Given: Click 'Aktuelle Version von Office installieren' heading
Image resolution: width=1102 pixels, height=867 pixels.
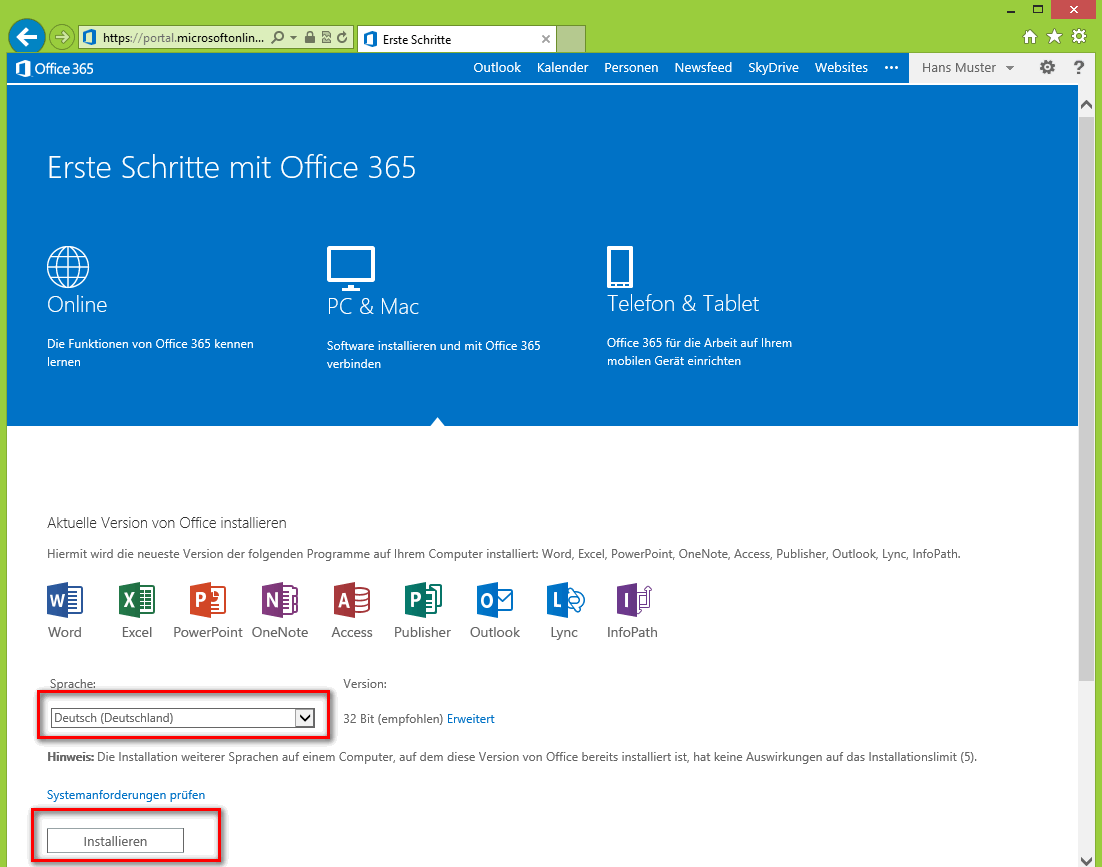Looking at the screenshot, I should point(167,523).
